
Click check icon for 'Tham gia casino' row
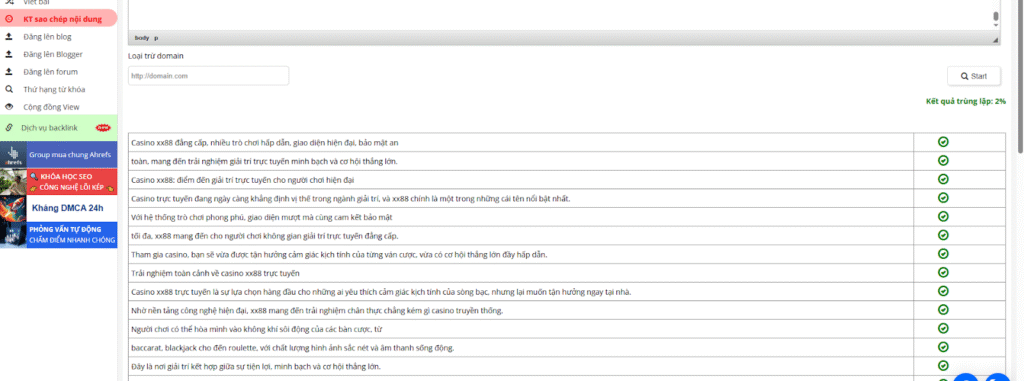point(942,254)
